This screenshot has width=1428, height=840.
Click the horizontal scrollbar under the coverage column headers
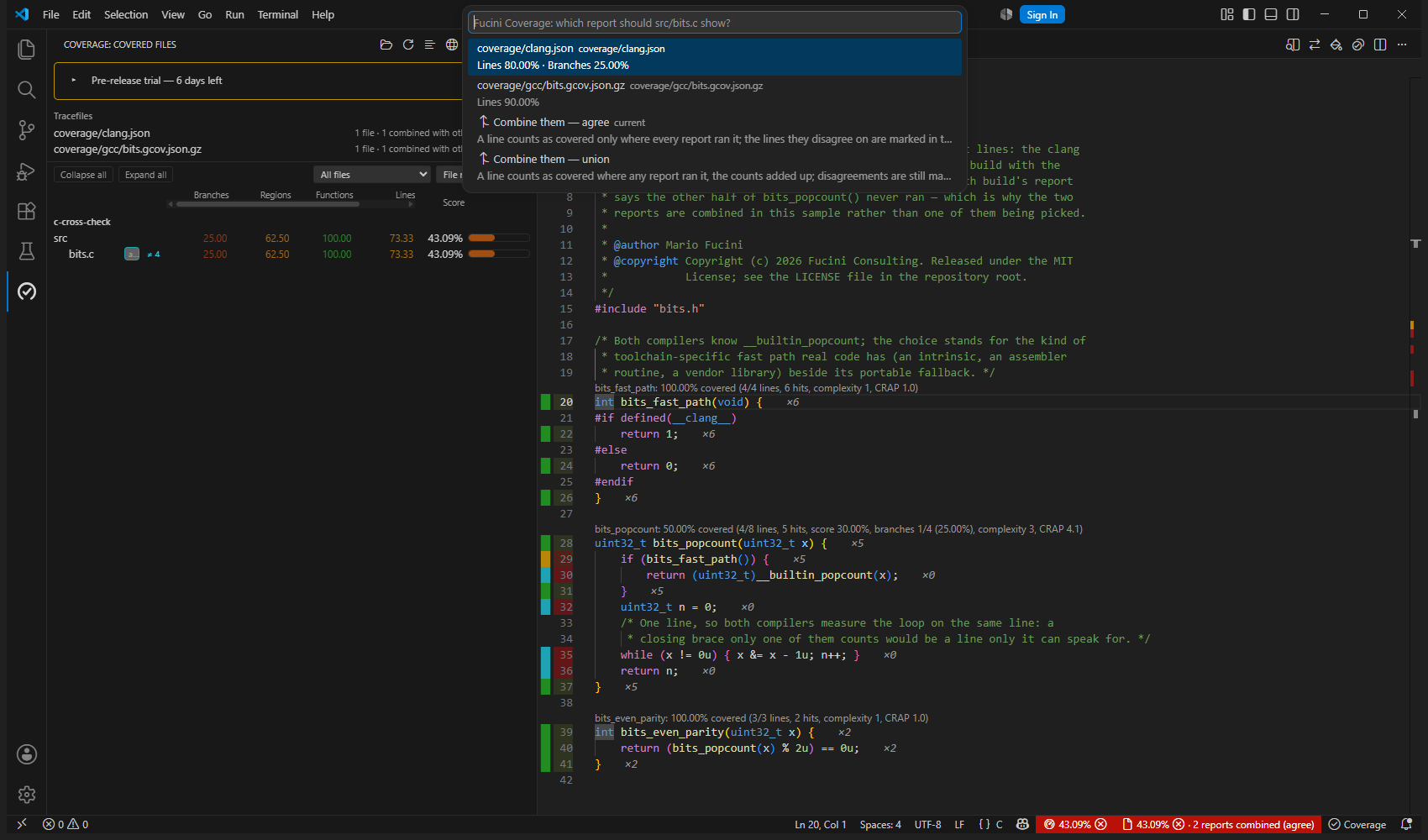(x=267, y=204)
